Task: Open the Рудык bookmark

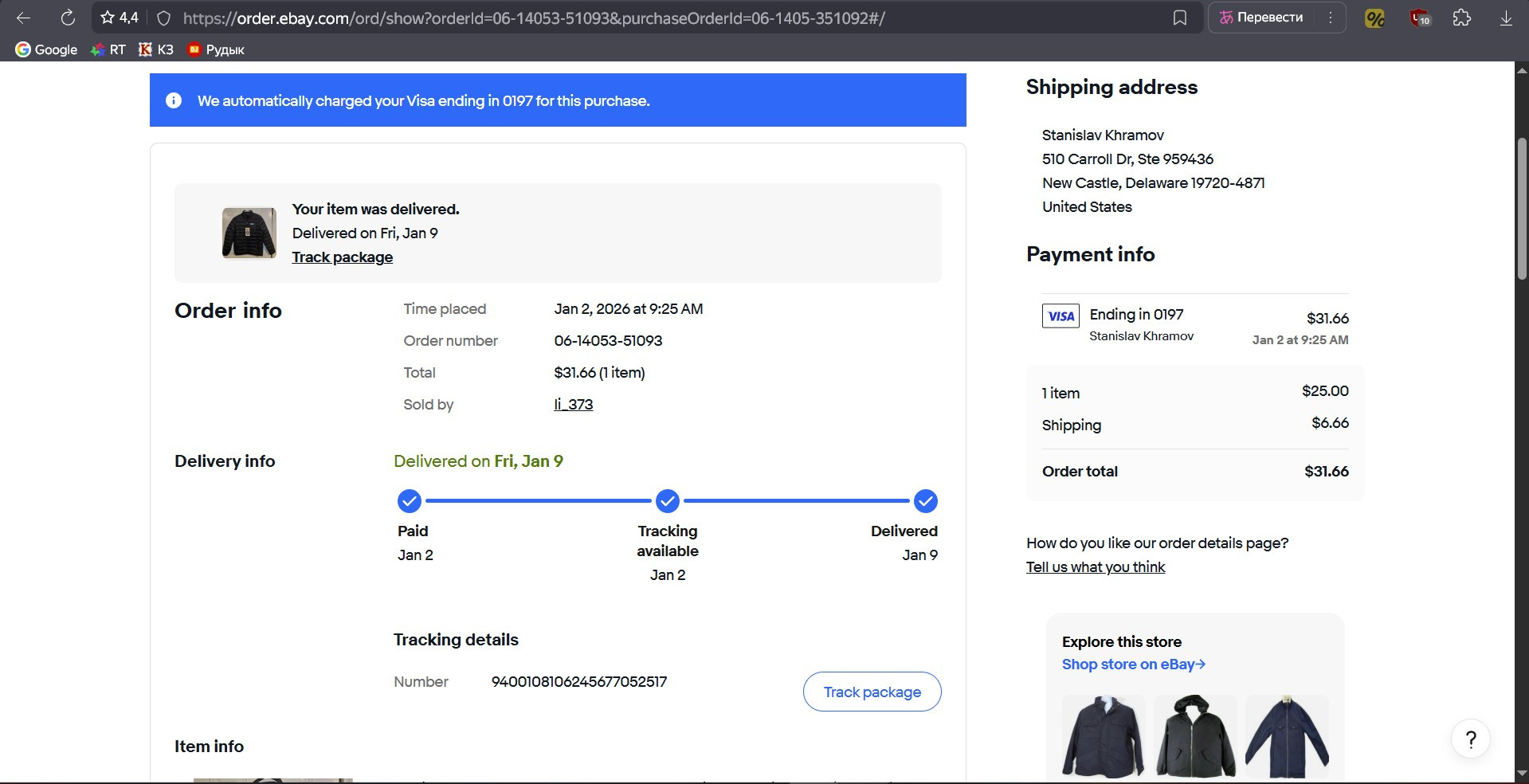Action: pos(216,49)
